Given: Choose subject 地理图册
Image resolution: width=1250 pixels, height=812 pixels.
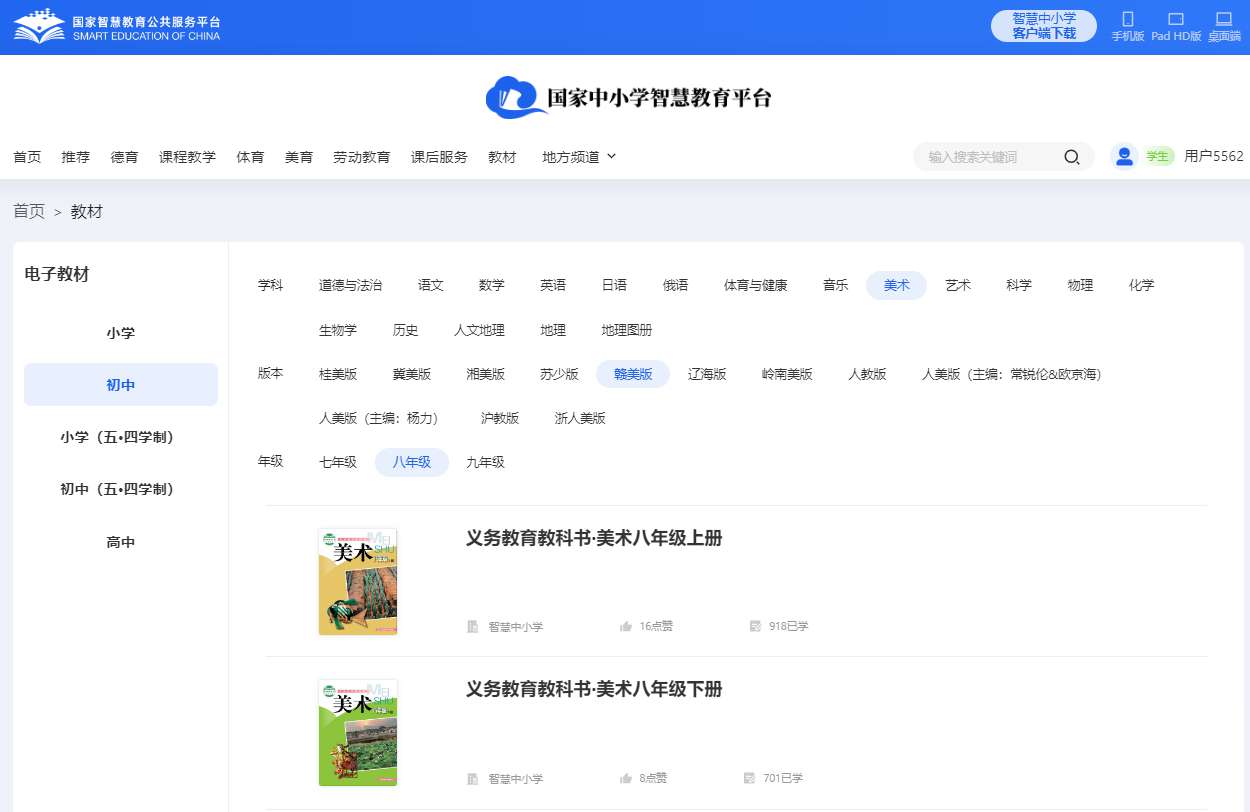Looking at the screenshot, I should [627, 330].
